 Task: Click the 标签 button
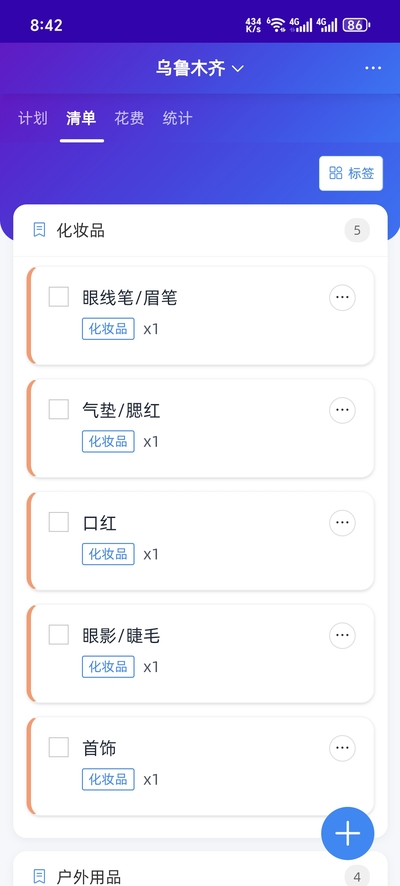click(351, 173)
